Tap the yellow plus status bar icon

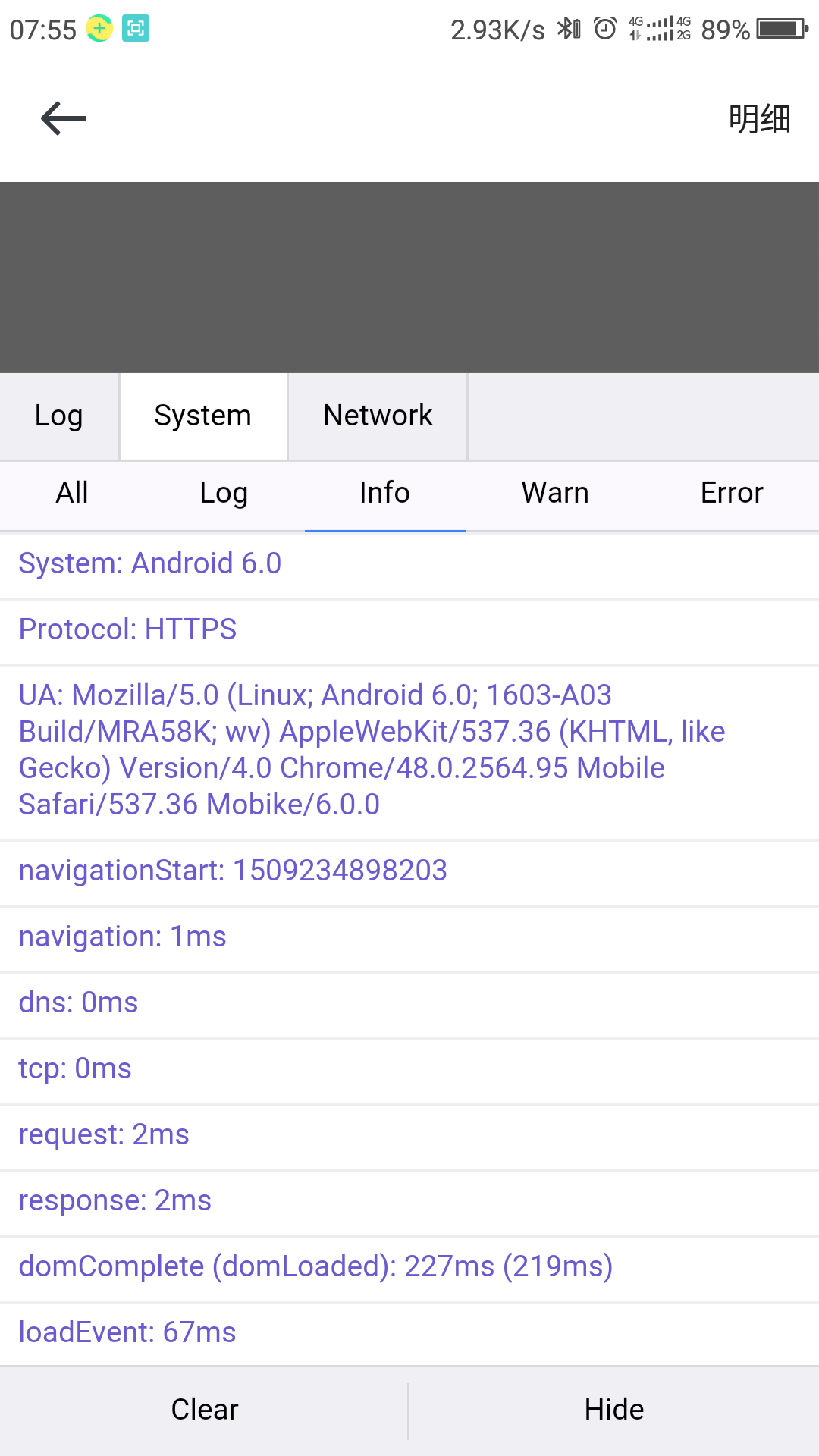(x=99, y=29)
